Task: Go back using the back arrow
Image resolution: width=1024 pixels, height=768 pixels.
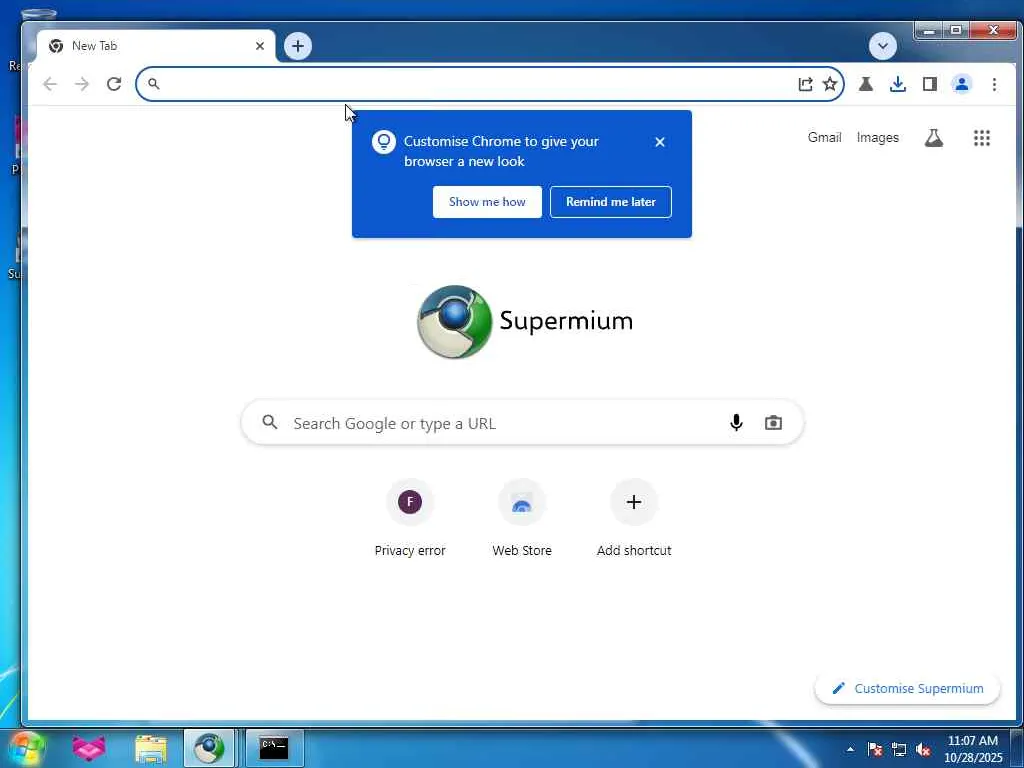Action: point(50,84)
